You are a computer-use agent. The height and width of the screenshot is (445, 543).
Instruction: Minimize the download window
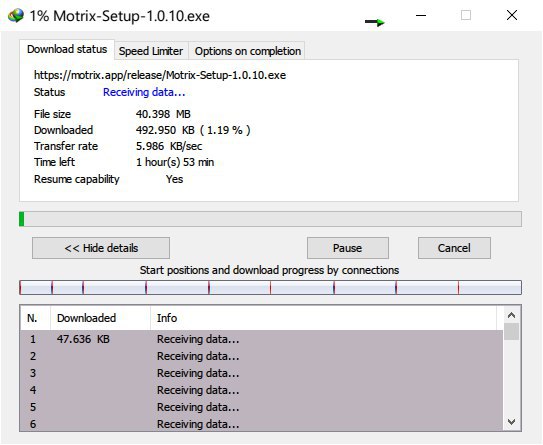[421, 15]
